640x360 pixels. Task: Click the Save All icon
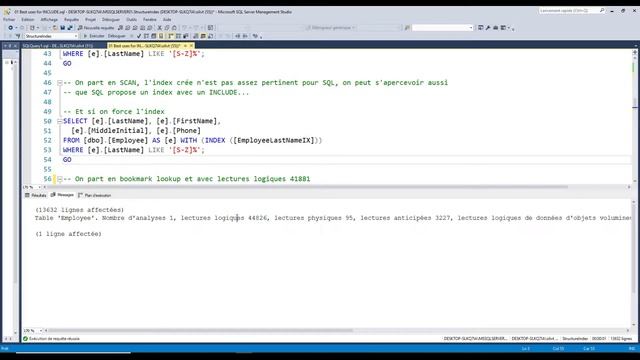pyautogui.click(x=70, y=28)
